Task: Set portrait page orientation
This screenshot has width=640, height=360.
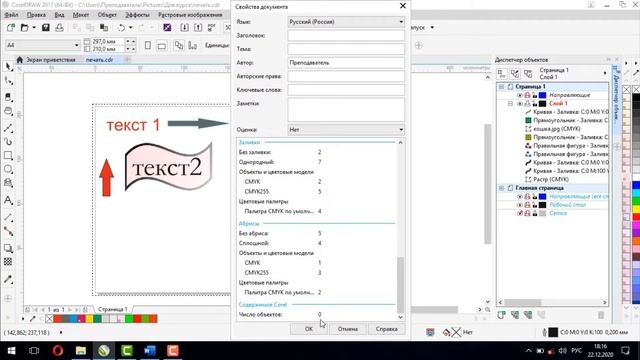Action: tap(148, 45)
